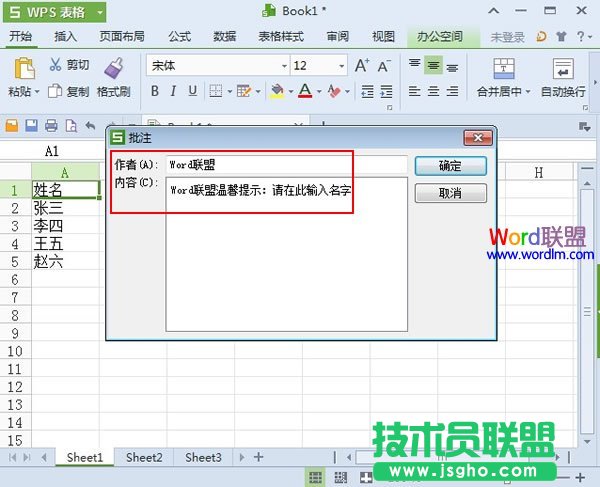The image size is (600, 487).
Task: Select the Format Painter brush
Action: [x=114, y=69]
